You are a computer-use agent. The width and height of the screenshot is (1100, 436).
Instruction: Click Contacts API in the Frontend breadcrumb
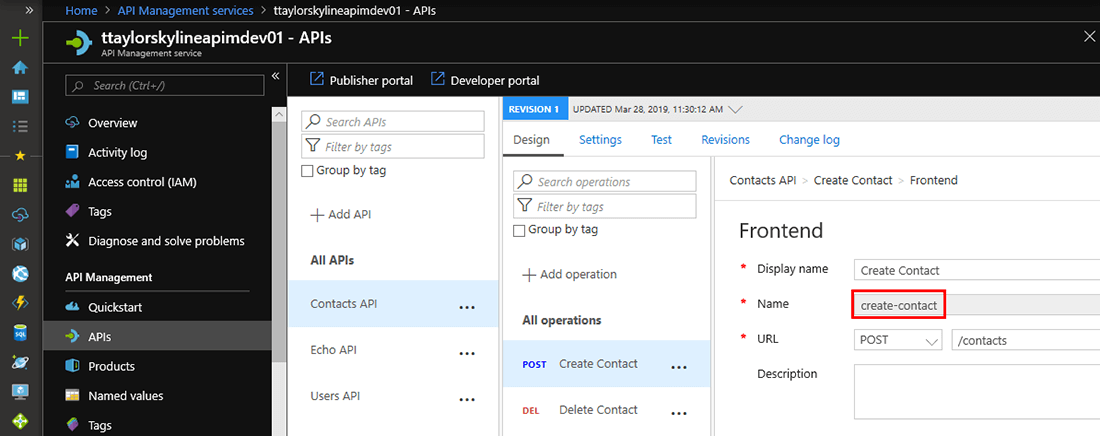click(x=763, y=180)
